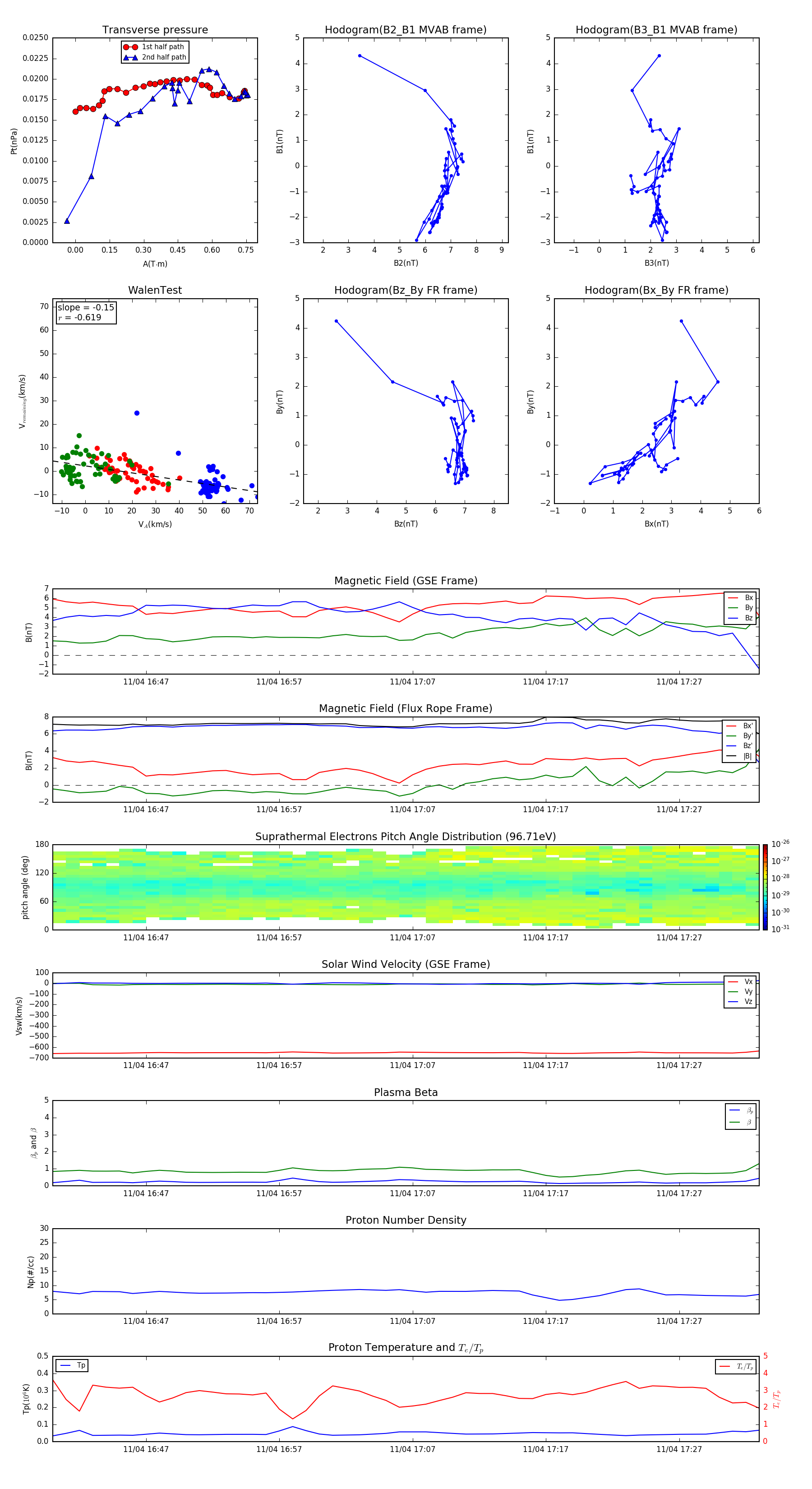Click the "Magnetic Field (GSE Frame)" title
The width and height of the screenshot is (812, 1489).
tap(406, 581)
